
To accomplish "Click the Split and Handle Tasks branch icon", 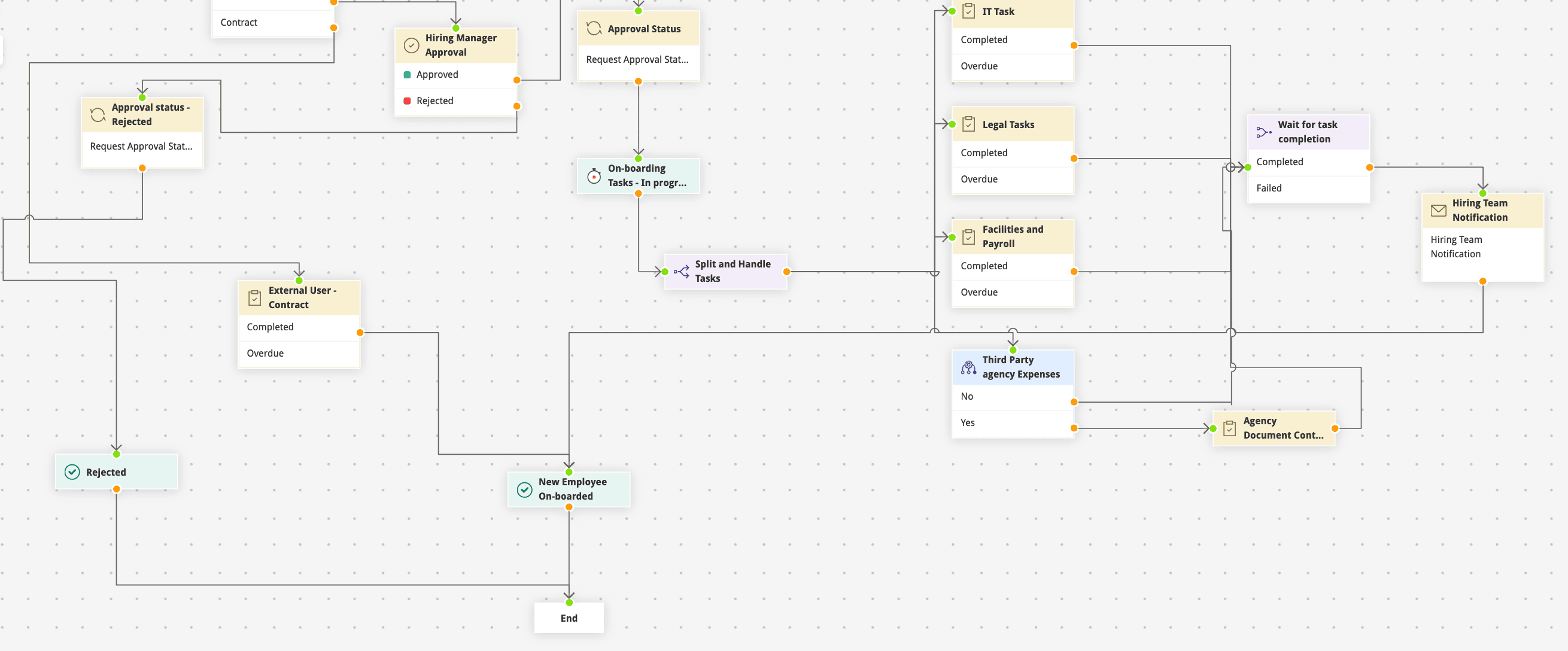I will click(681, 272).
